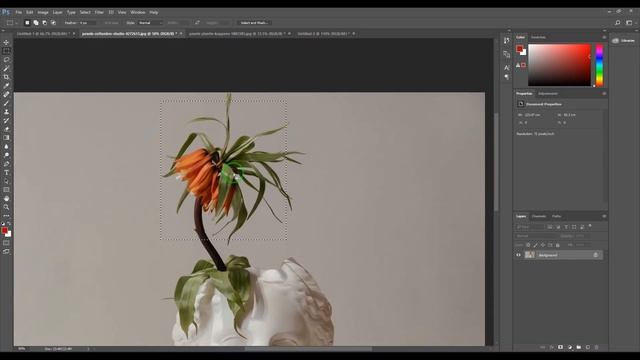Open the Search icon at top right
640x360 pixels.
pos(618,23)
